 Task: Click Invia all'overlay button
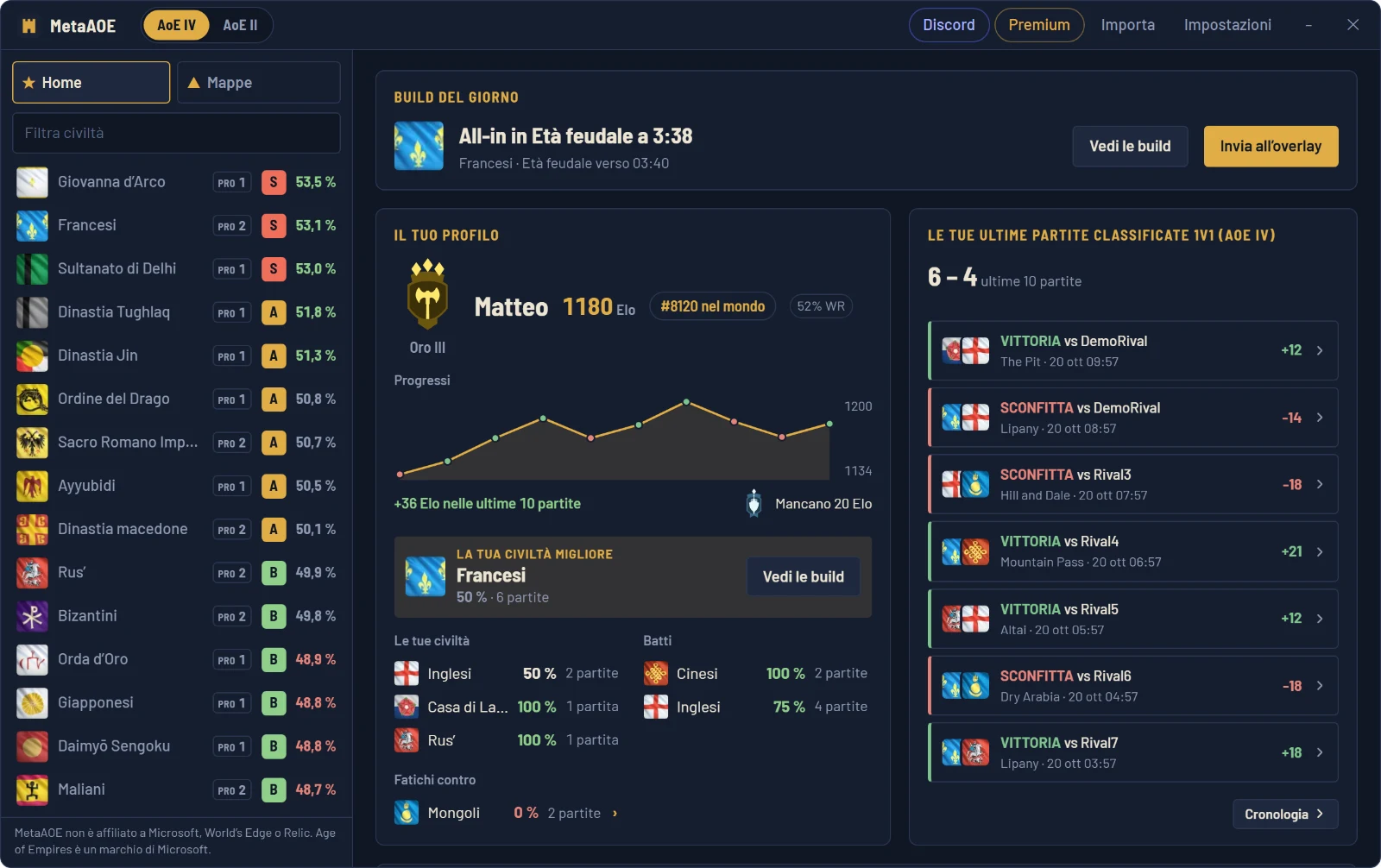tap(1271, 147)
